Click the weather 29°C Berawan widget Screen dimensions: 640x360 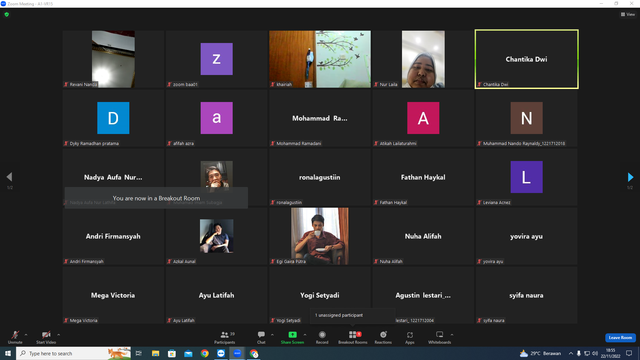(540, 353)
